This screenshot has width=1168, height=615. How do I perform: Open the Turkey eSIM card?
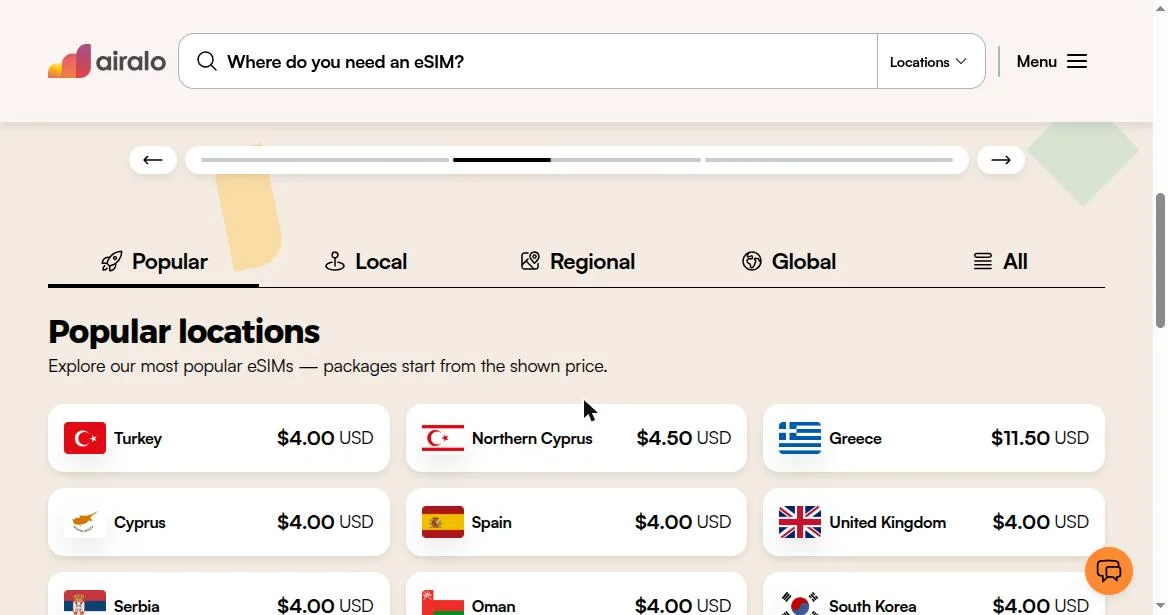coord(219,438)
